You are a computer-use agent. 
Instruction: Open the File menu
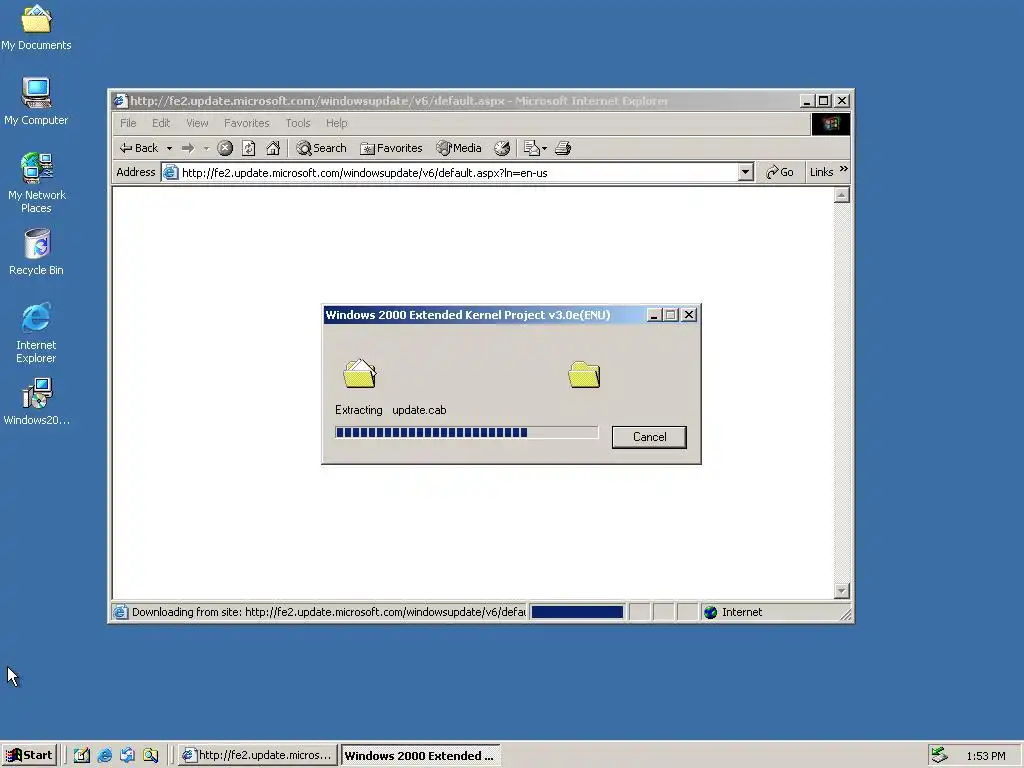point(128,123)
